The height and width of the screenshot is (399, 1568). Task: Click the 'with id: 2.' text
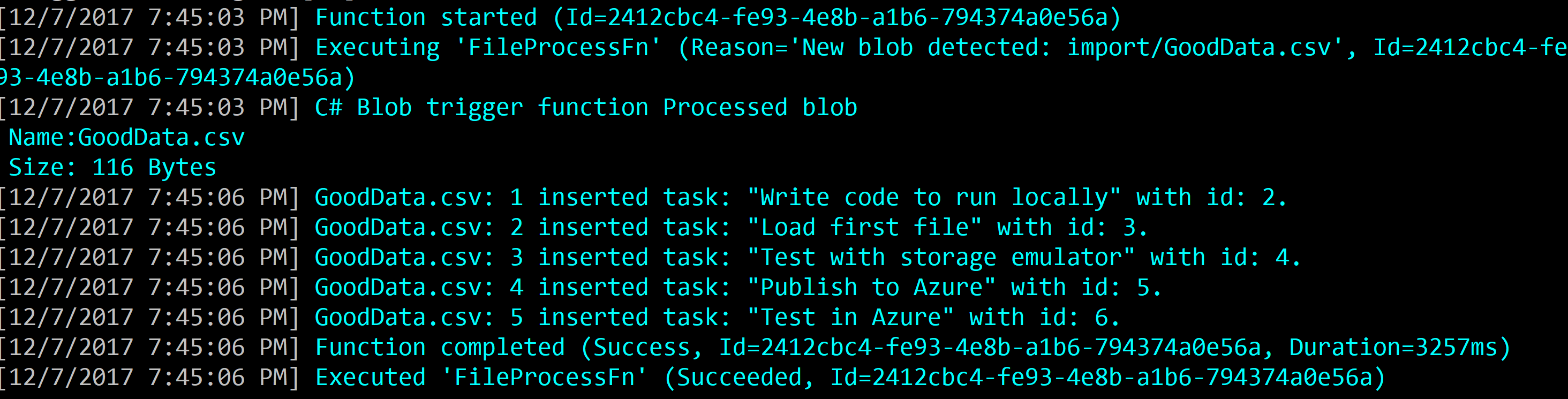[1211, 198]
